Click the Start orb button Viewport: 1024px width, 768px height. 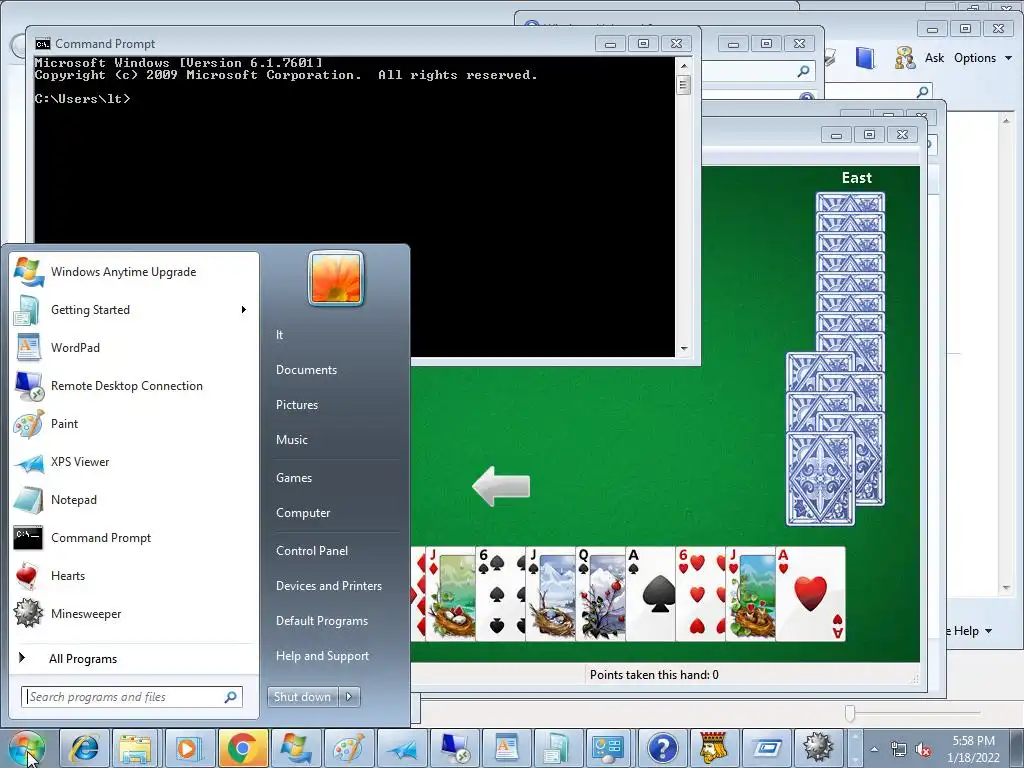[x=27, y=748]
